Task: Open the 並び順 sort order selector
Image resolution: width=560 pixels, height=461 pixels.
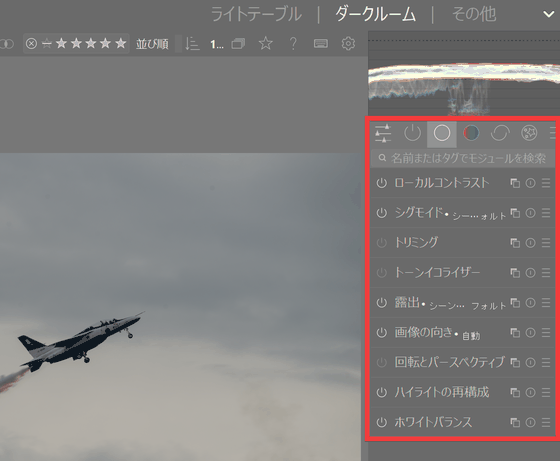Action: pyautogui.click(x=152, y=44)
